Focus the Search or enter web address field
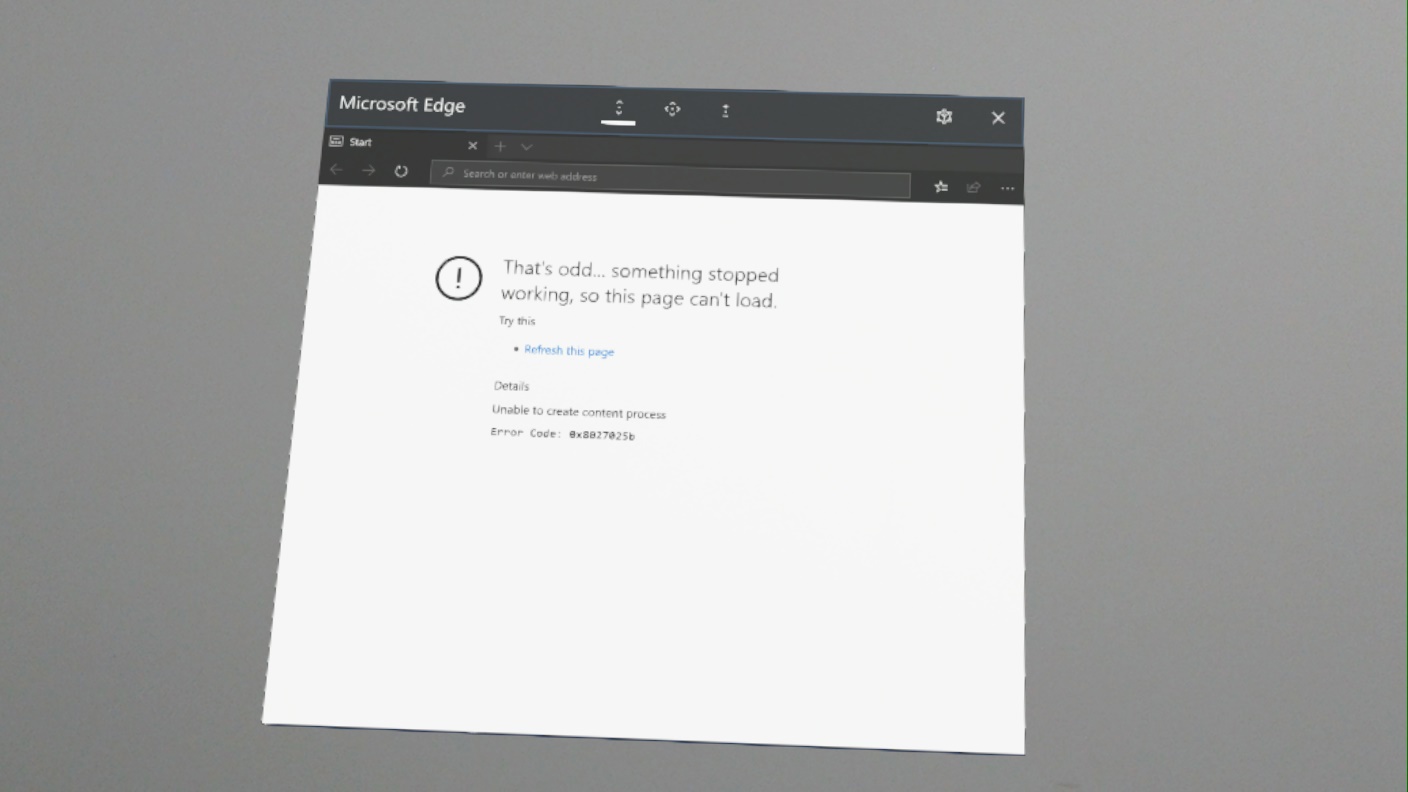The height and width of the screenshot is (792, 1408). tap(670, 179)
